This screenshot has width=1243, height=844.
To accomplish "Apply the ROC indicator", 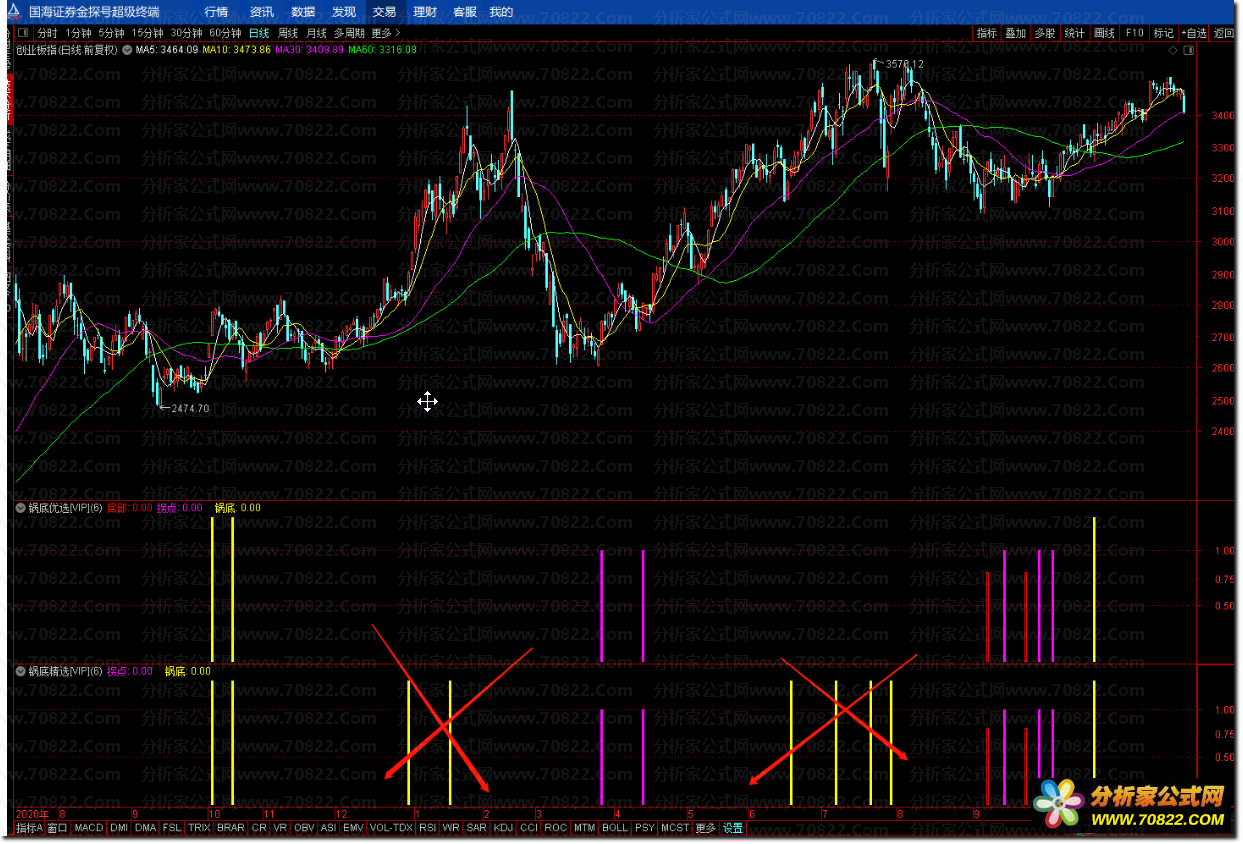I will [556, 828].
